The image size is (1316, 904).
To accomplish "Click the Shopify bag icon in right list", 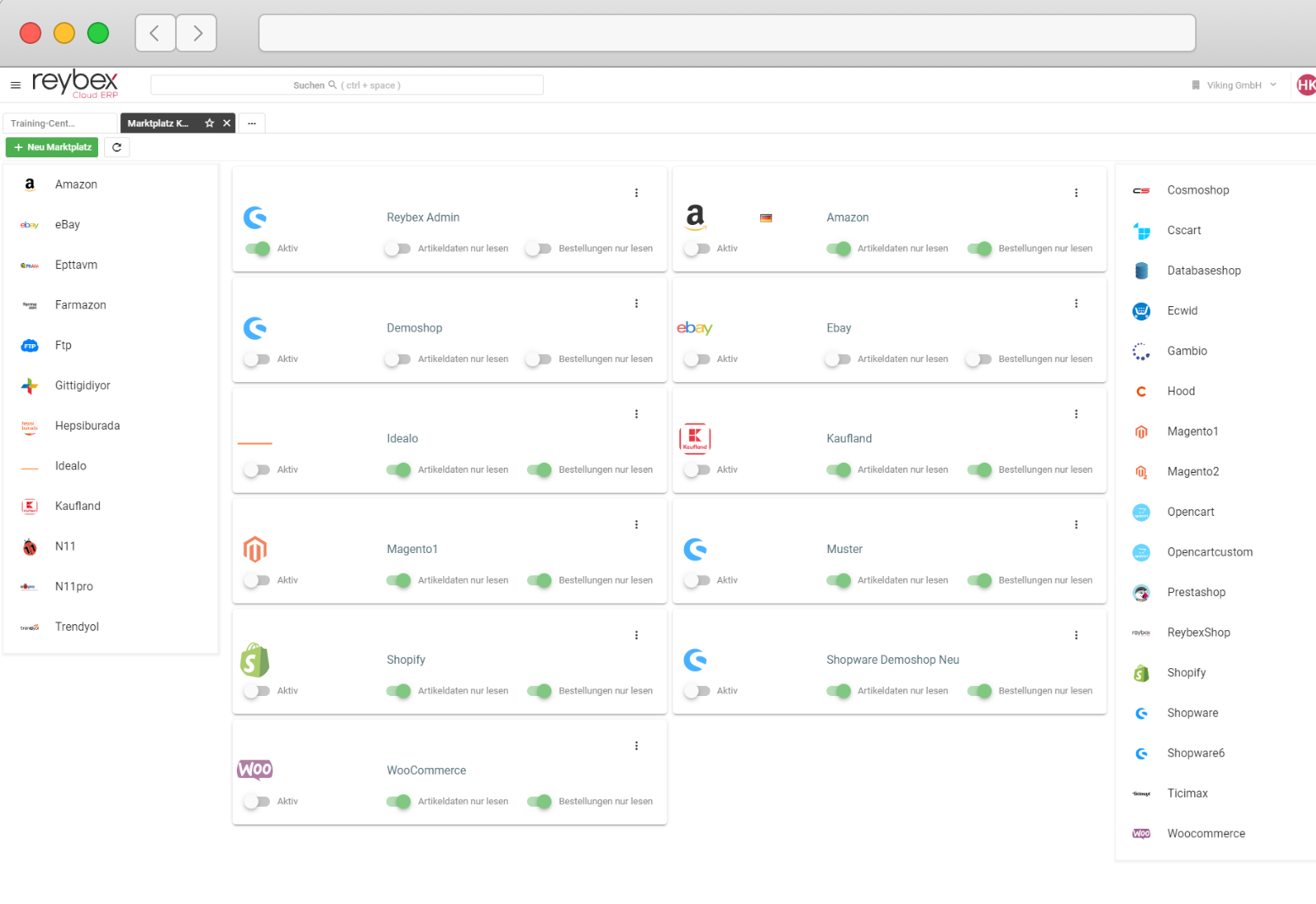I will (1141, 673).
